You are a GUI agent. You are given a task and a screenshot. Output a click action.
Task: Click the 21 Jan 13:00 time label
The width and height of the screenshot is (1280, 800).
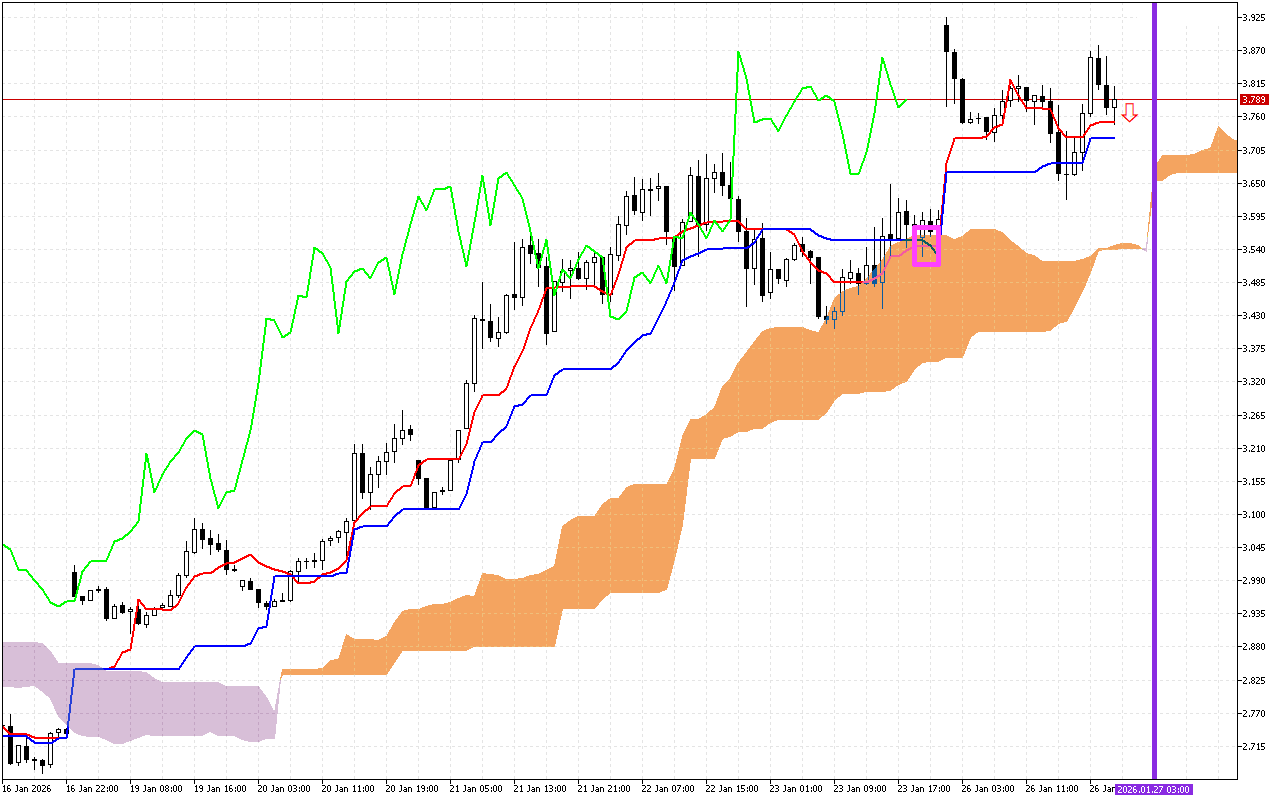[538, 789]
